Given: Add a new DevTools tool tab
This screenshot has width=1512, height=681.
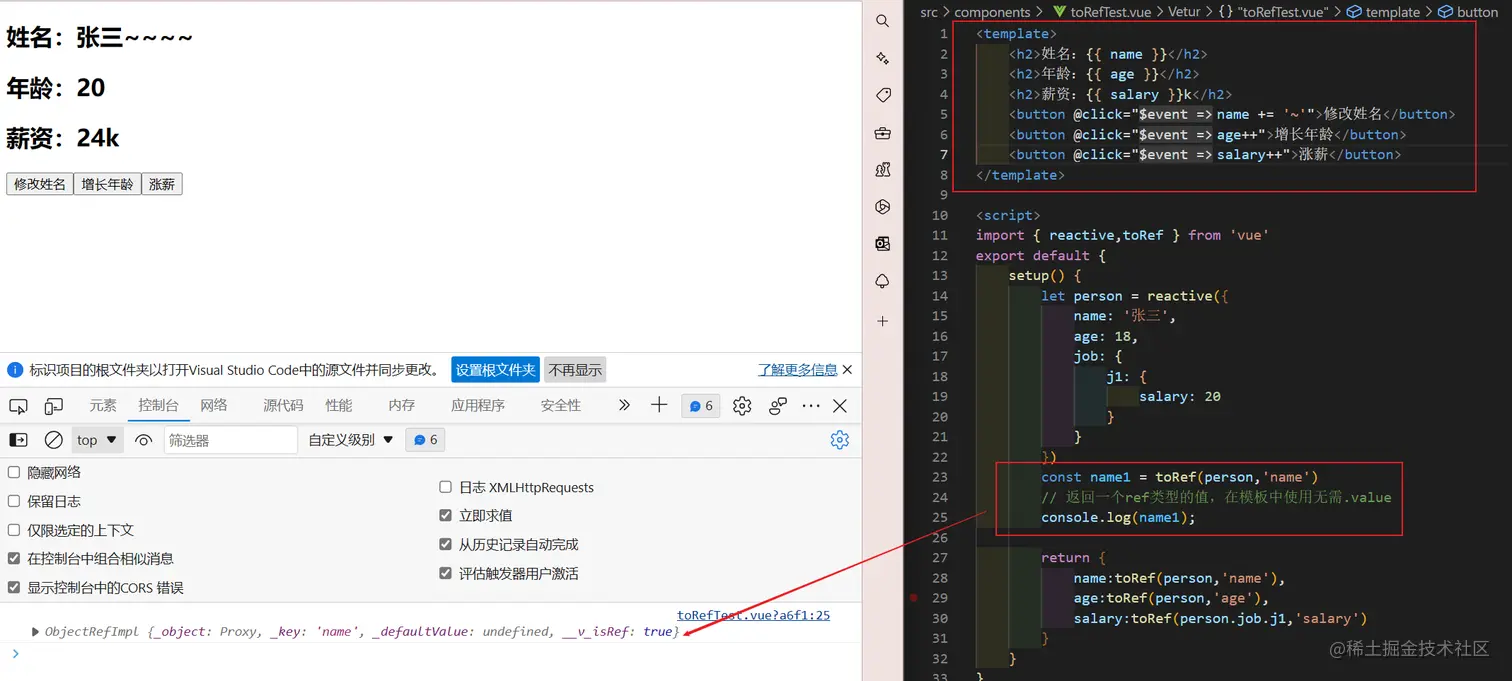Looking at the screenshot, I should [x=658, y=405].
